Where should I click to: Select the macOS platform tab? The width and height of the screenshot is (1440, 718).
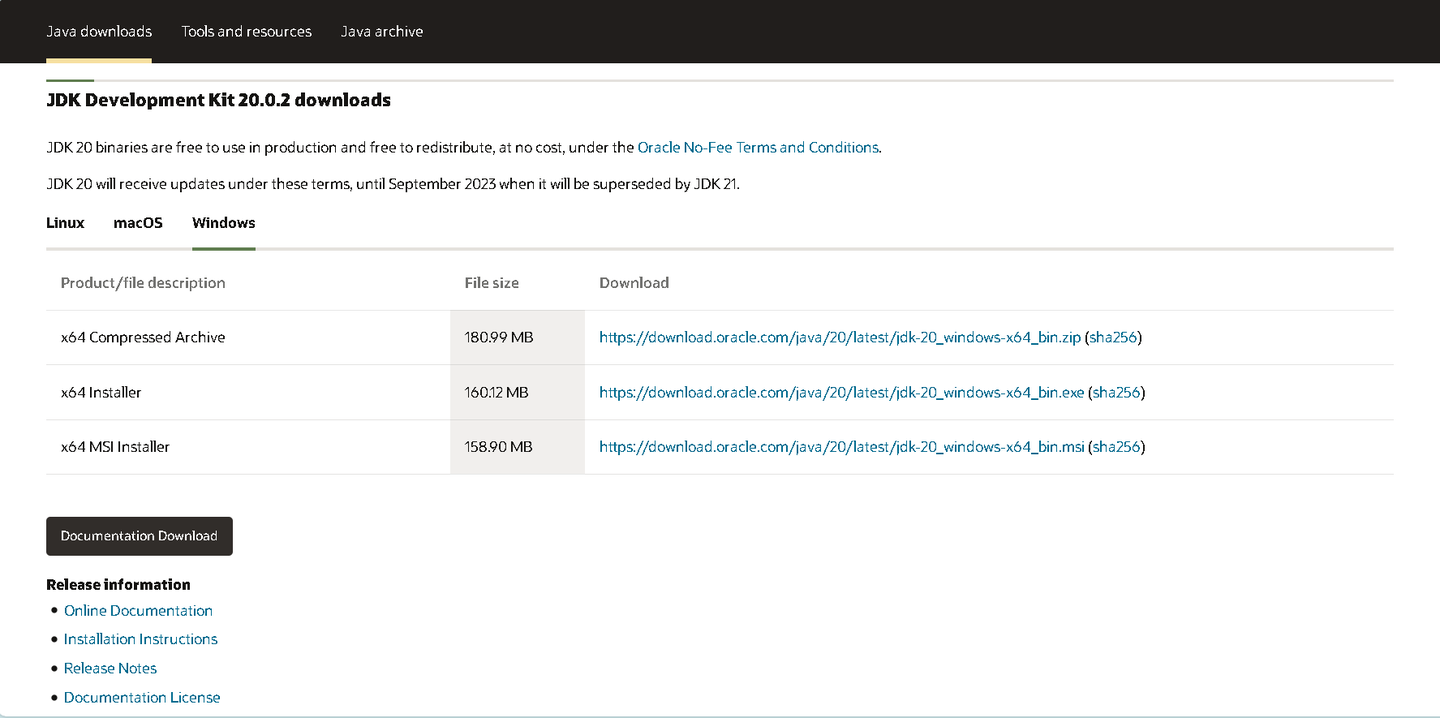(x=138, y=223)
